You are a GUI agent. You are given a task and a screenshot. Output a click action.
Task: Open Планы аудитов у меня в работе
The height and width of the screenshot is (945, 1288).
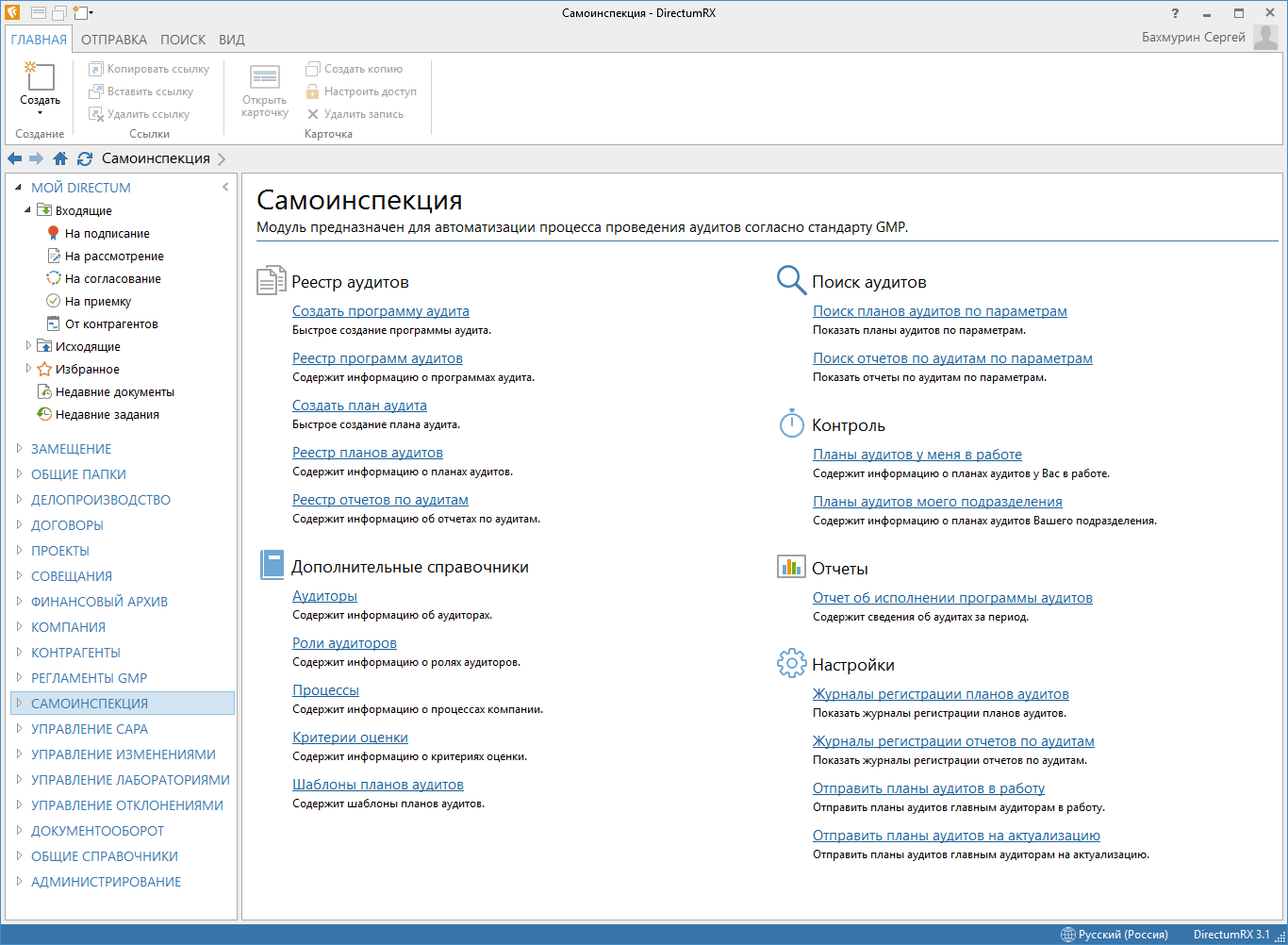pyautogui.click(x=917, y=455)
